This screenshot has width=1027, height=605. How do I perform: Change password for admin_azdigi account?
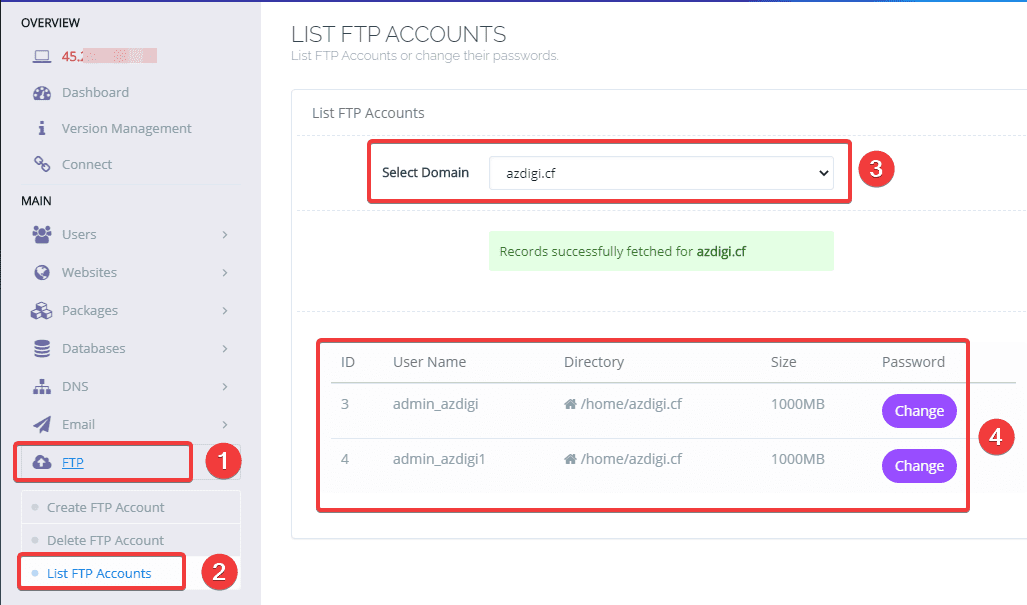(919, 411)
